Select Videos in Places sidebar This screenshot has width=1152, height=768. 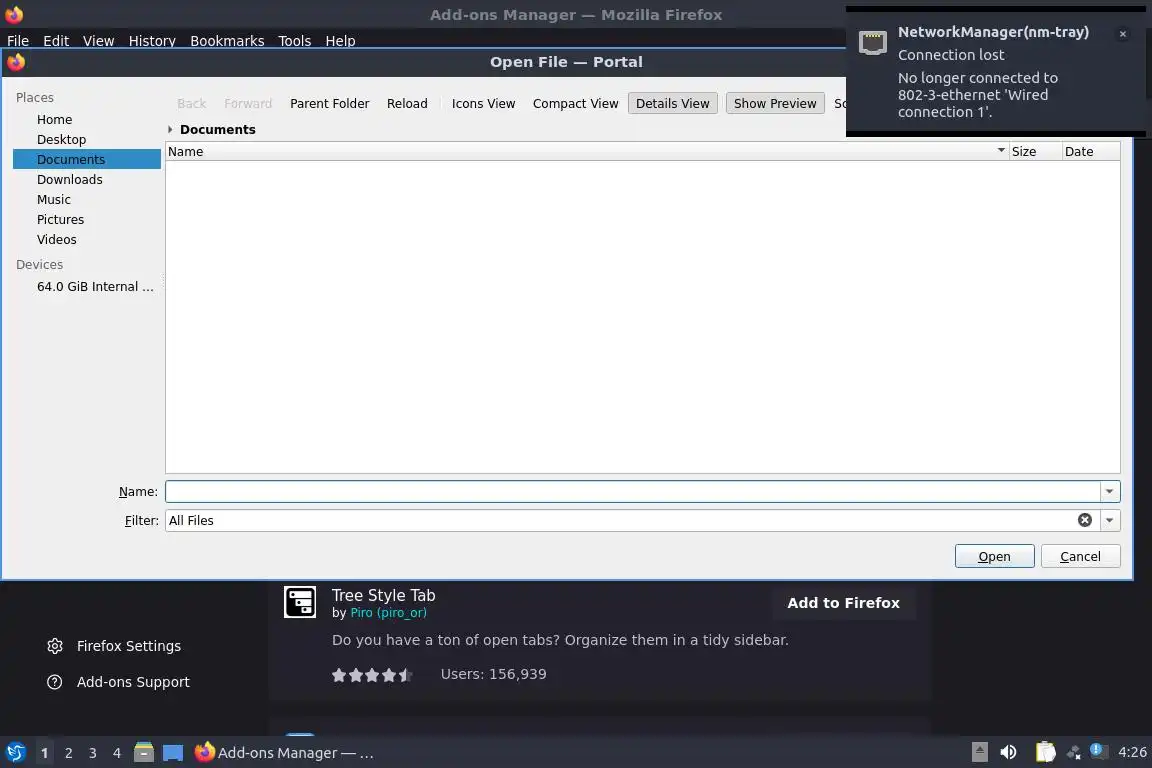point(87,240)
